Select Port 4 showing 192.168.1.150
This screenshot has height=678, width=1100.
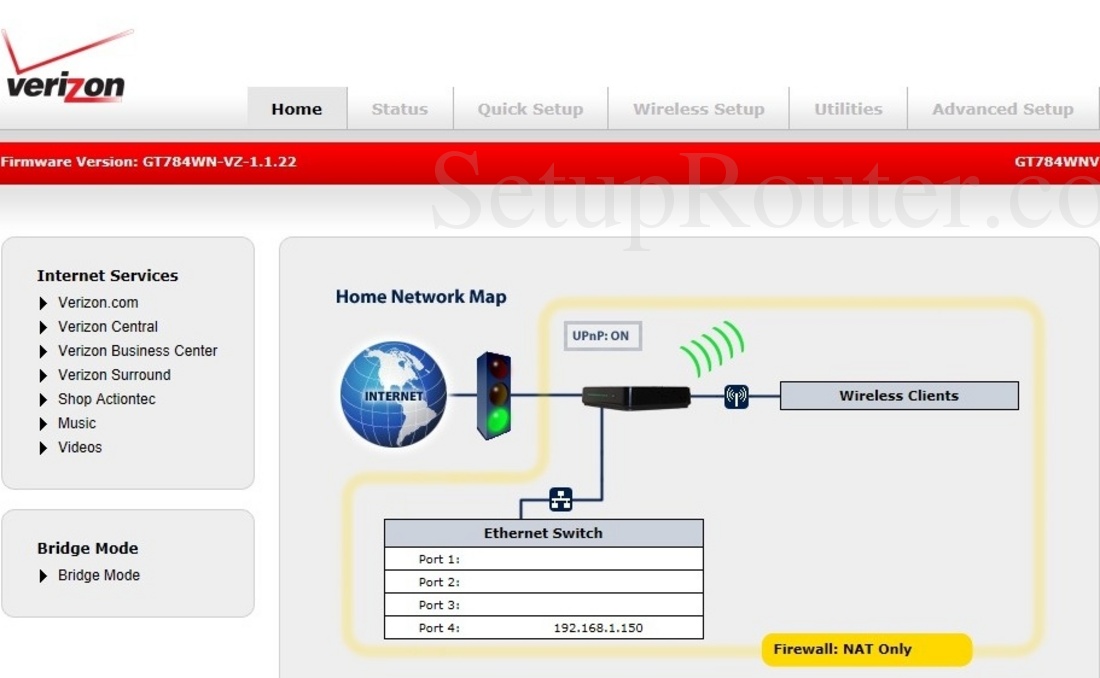pyautogui.click(x=543, y=627)
